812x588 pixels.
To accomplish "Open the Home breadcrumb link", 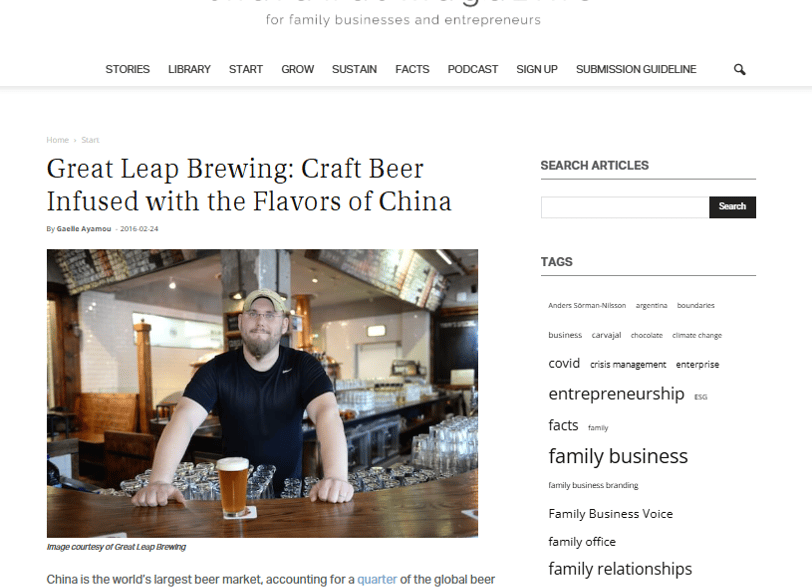I will tap(57, 140).
